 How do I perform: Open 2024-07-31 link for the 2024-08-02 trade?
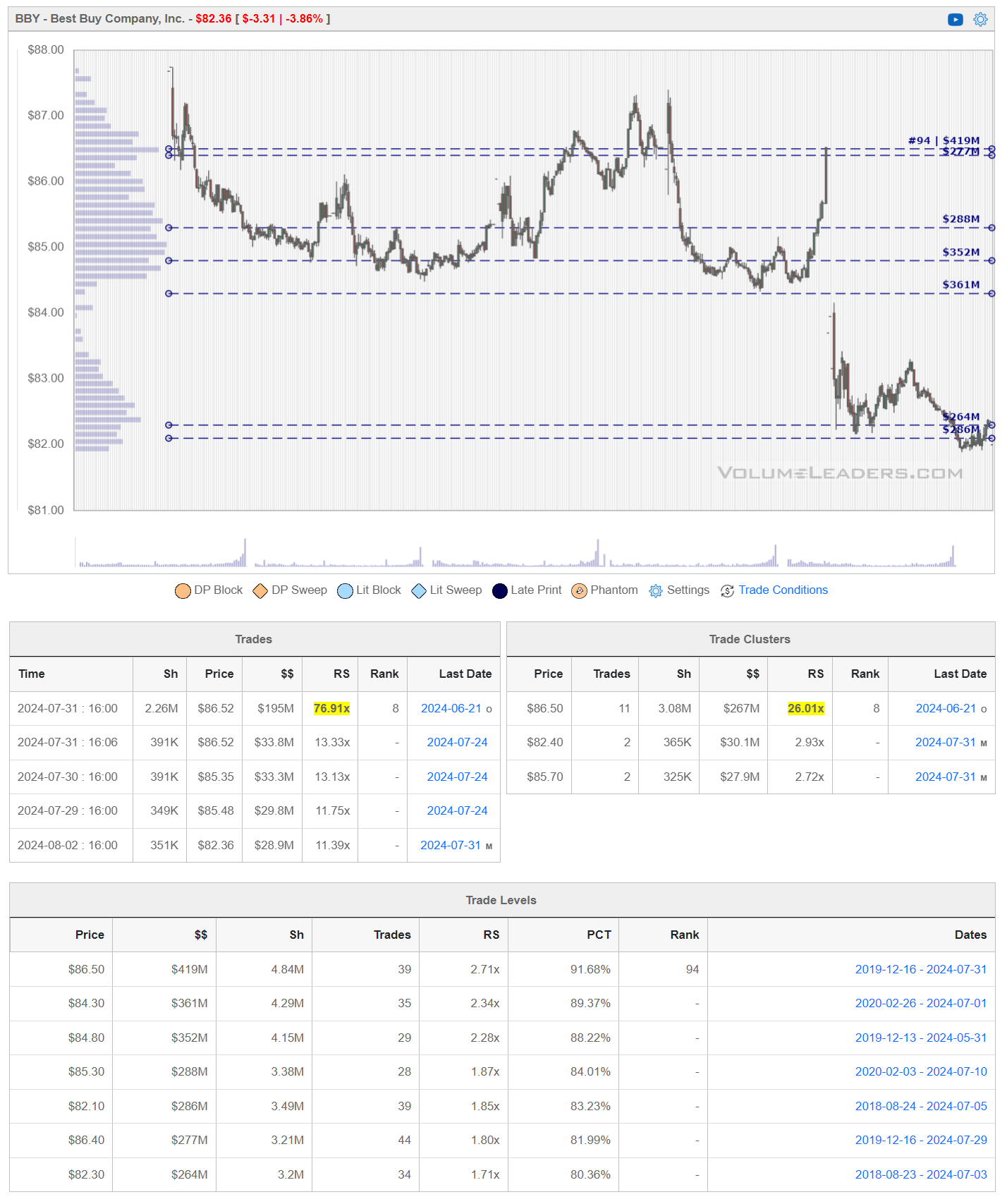(451, 845)
